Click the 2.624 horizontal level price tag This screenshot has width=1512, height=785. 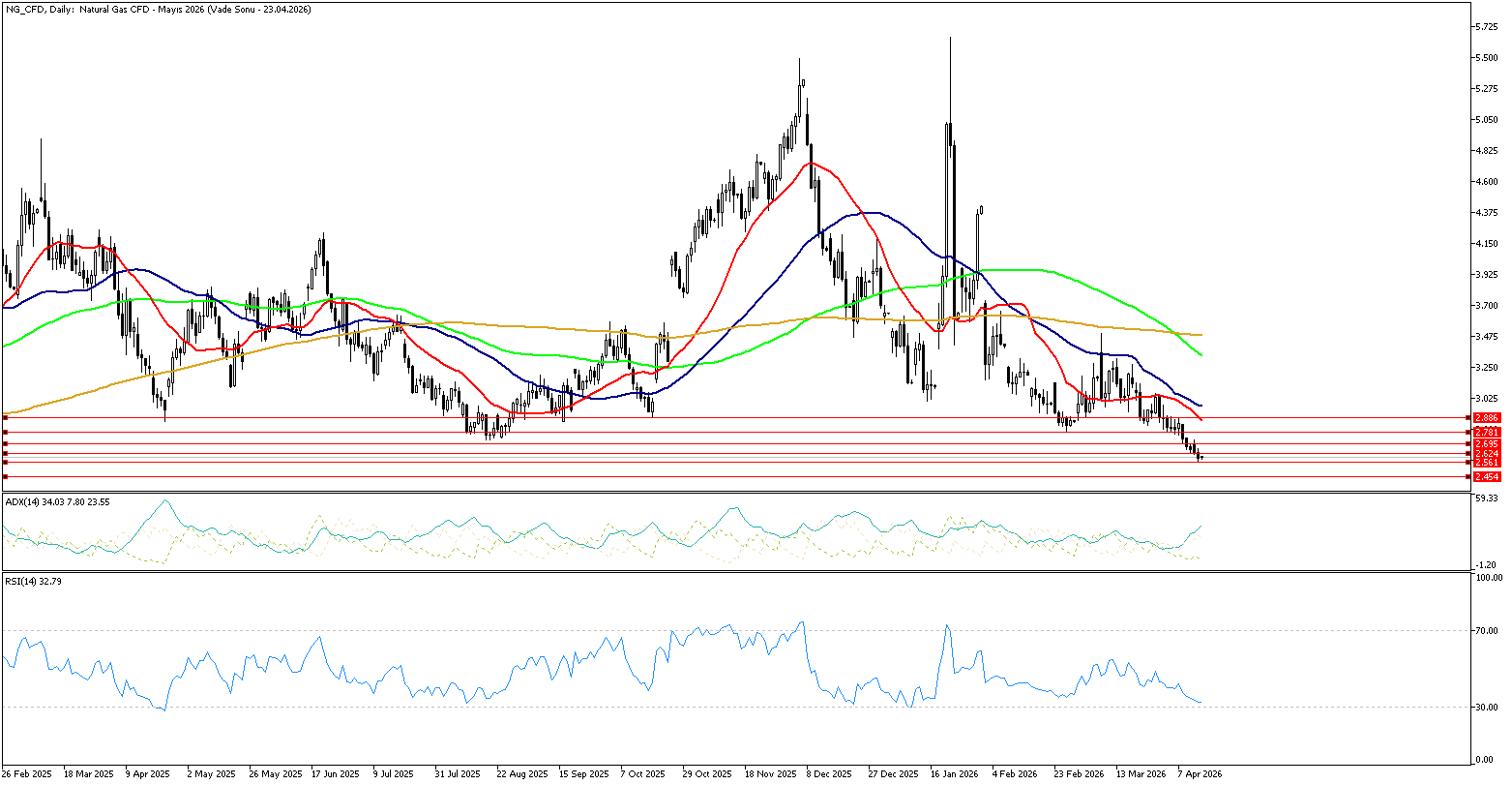(x=1486, y=453)
